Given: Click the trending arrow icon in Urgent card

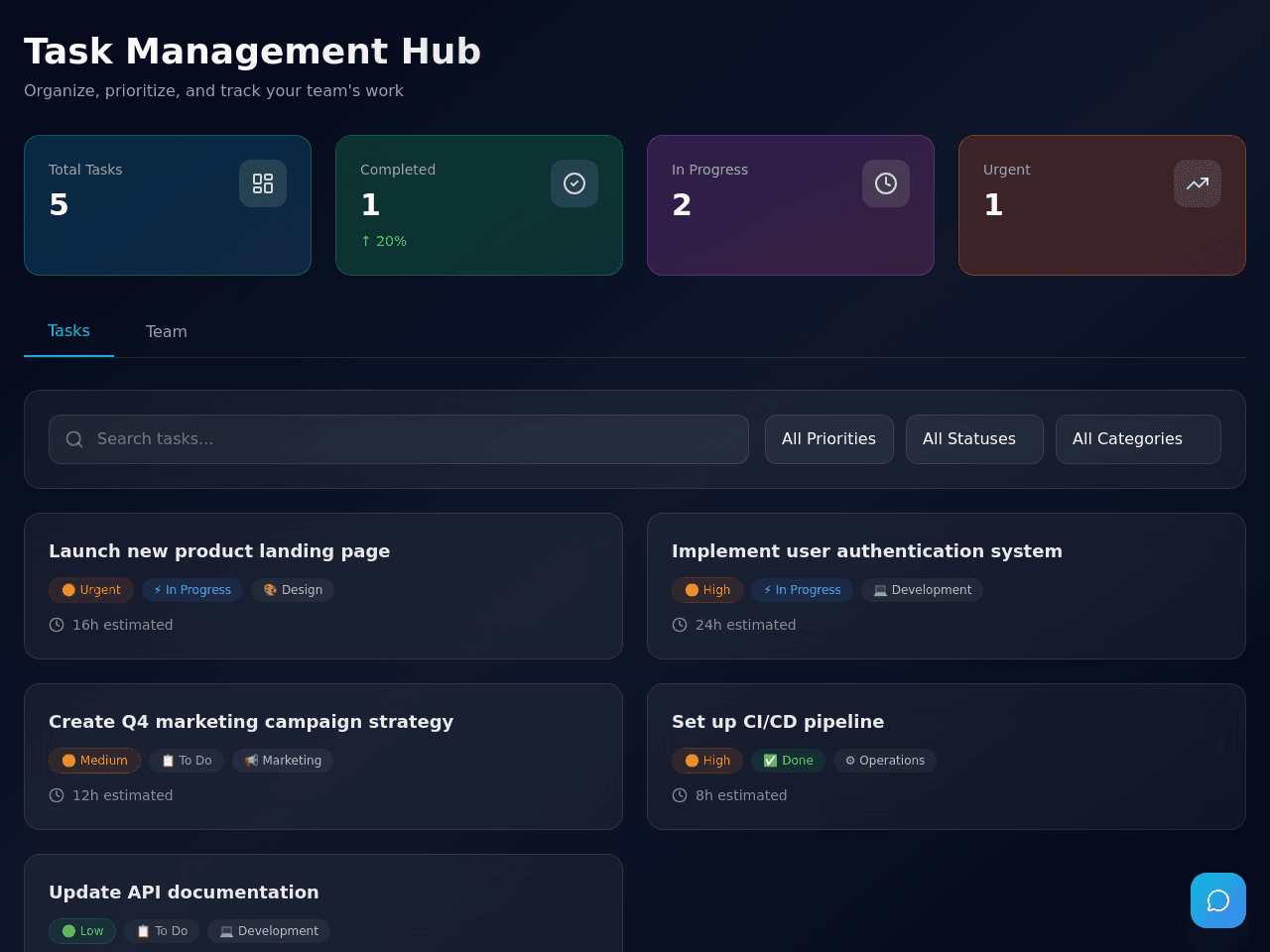Looking at the screenshot, I should tap(1198, 183).
